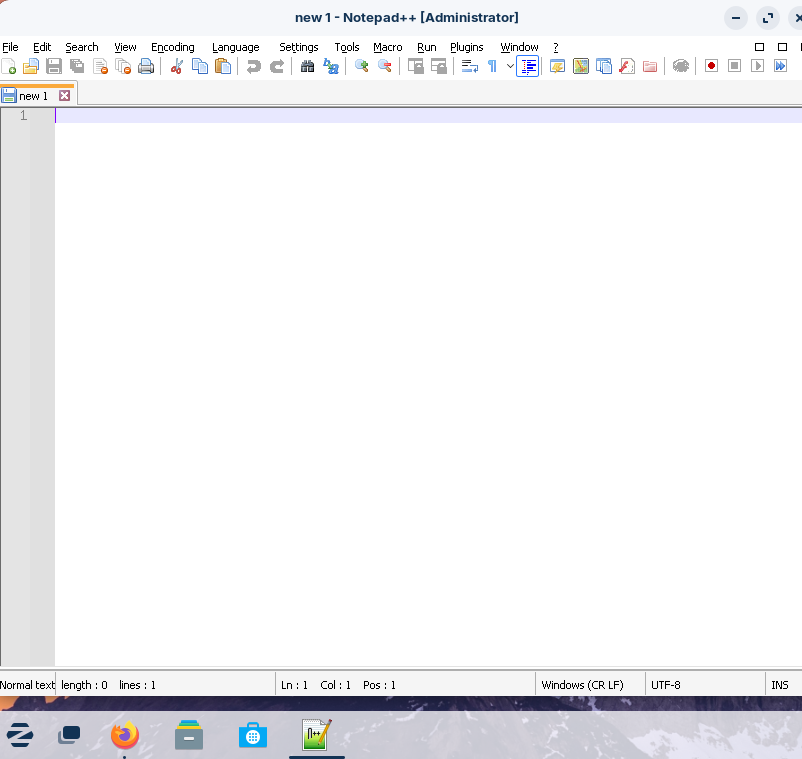Open the Files manager taskbar icon
802x759 pixels.
(189, 735)
